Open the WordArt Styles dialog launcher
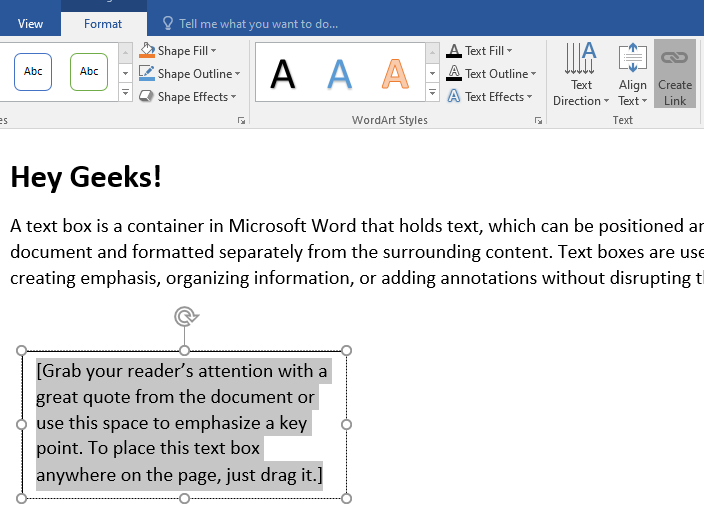The image size is (704, 513). pyautogui.click(x=538, y=120)
